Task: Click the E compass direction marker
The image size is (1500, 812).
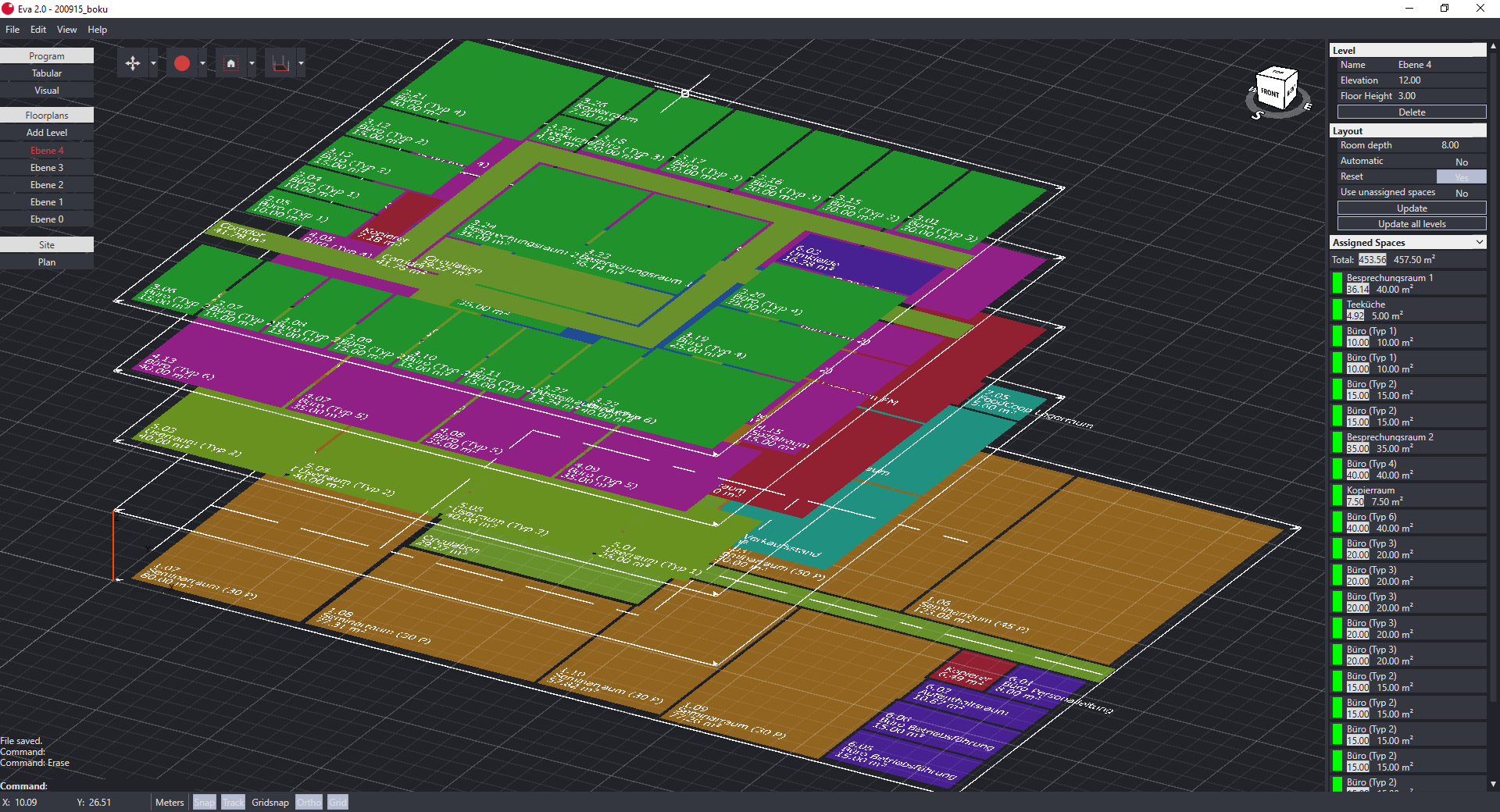Action: click(1308, 106)
